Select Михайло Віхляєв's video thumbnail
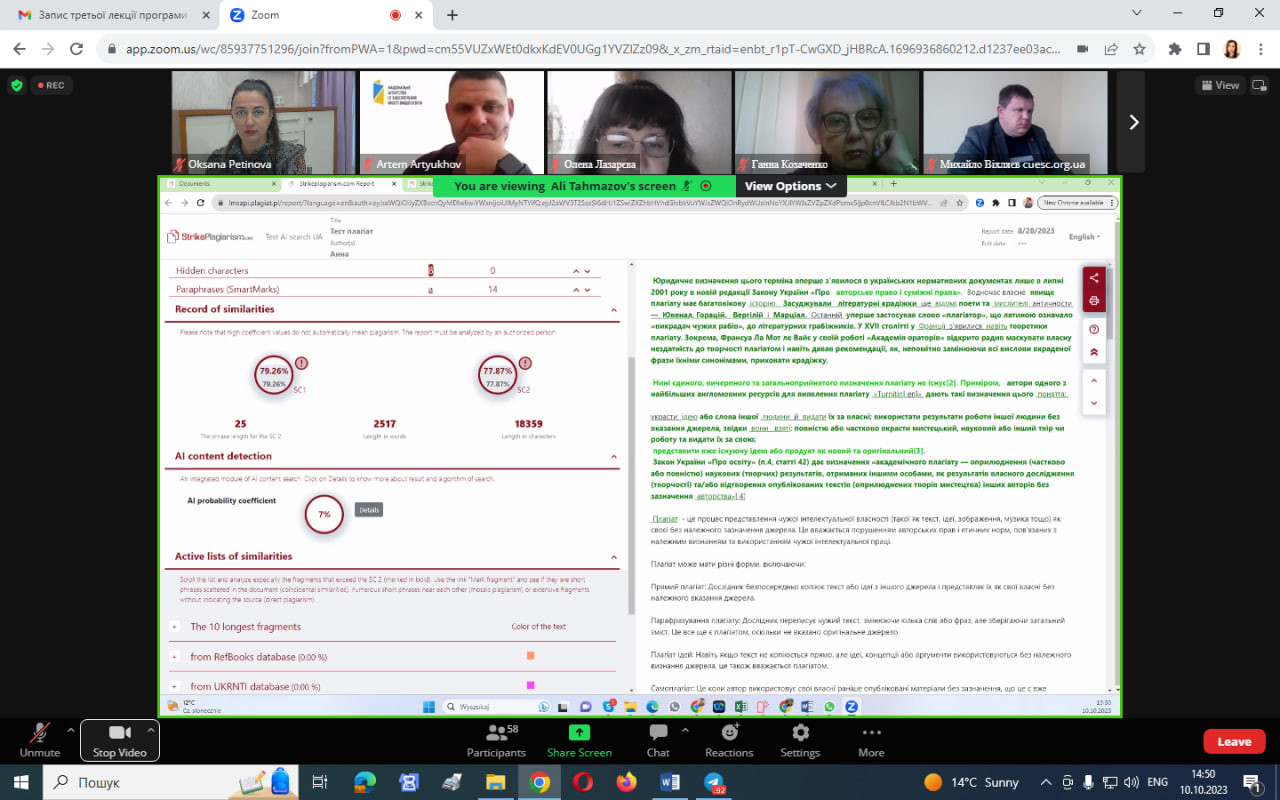Image resolution: width=1280 pixels, height=800 pixels. (1015, 122)
